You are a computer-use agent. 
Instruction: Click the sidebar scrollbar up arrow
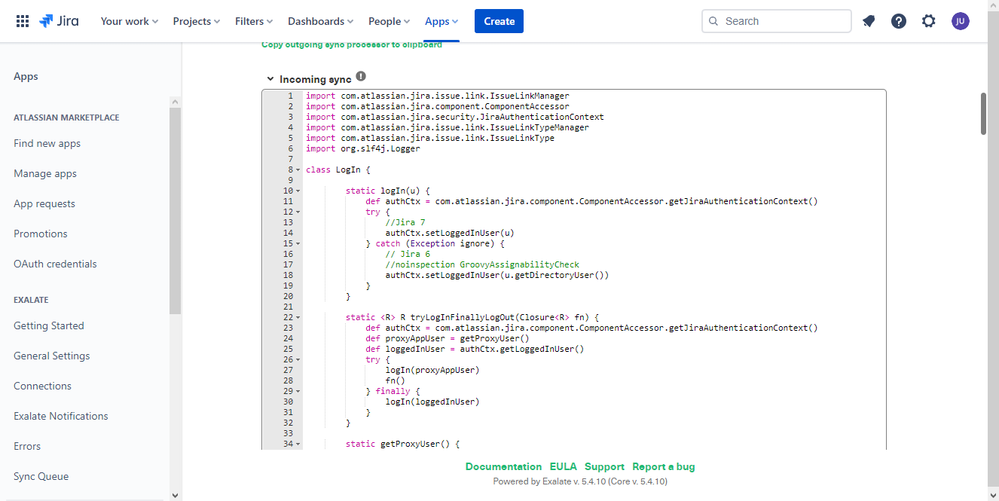[175, 102]
